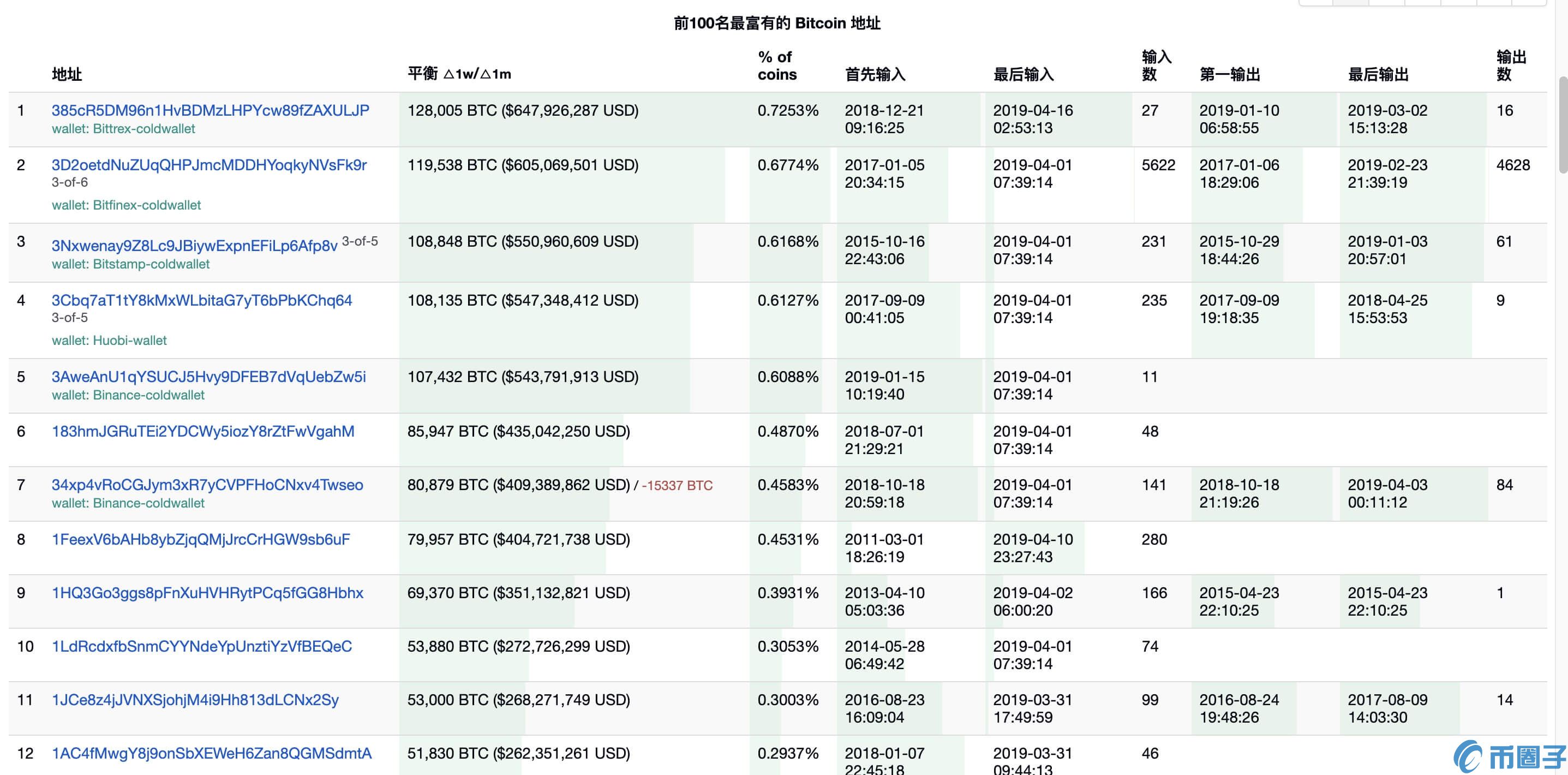Open address 3Cbq7aT1tY8kMxWLbitaG7yT6bPbKChq64
This screenshot has height=775, width=1568.
point(201,300)
